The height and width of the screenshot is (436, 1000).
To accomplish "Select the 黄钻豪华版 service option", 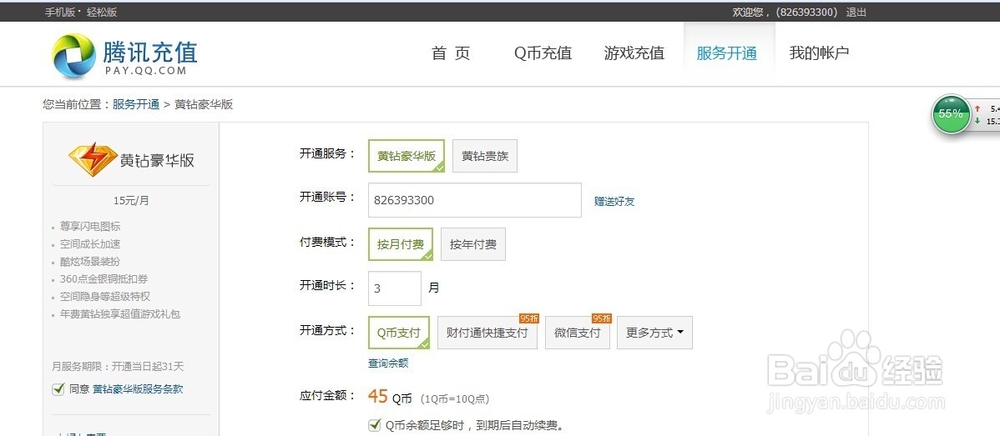I will (406, 156).
